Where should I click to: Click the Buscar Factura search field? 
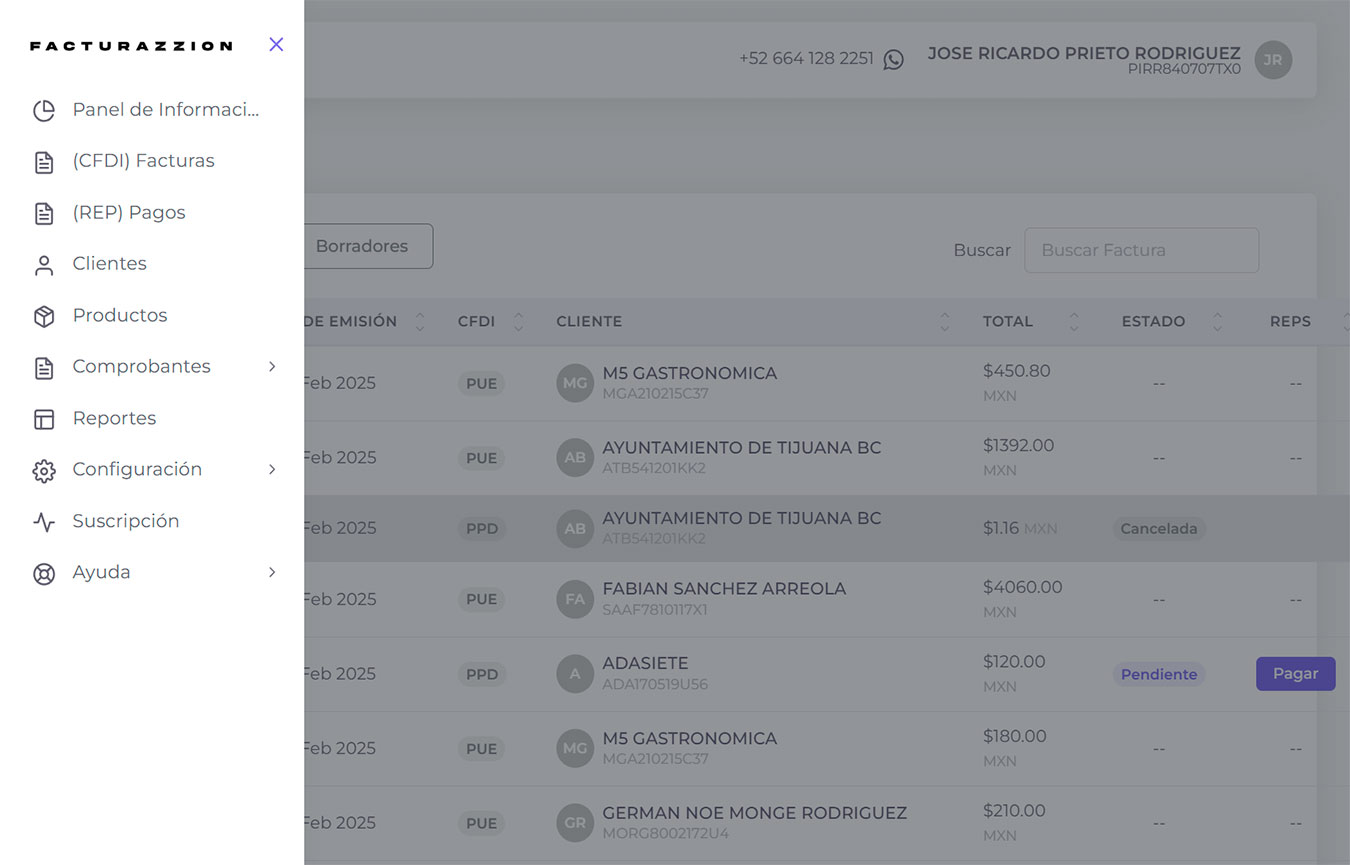point(1140,251)
